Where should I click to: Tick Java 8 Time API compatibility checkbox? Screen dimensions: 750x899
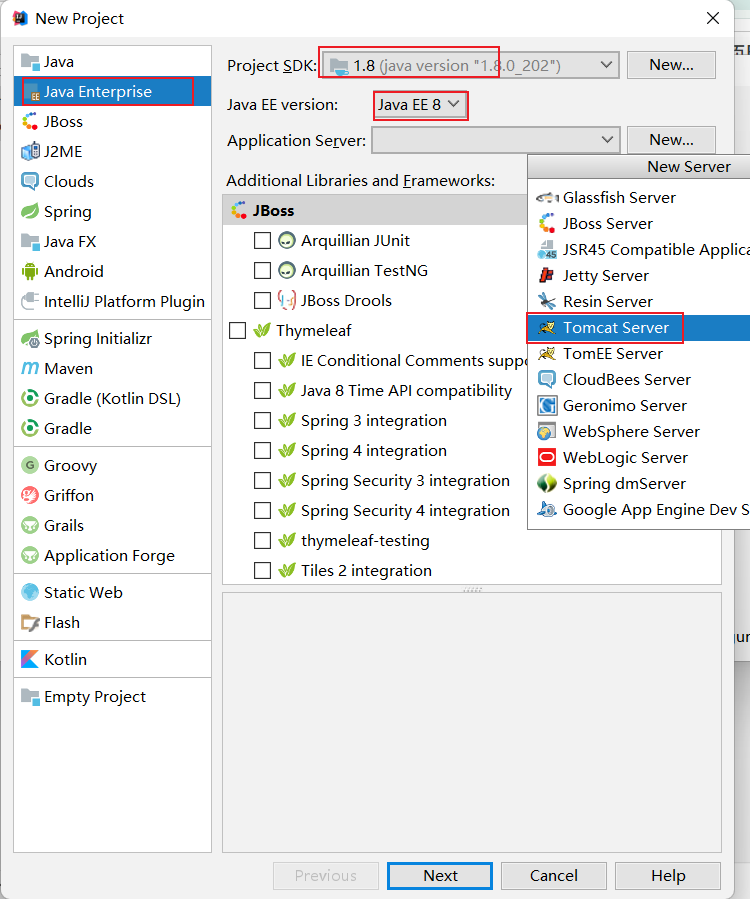[262, 390]
